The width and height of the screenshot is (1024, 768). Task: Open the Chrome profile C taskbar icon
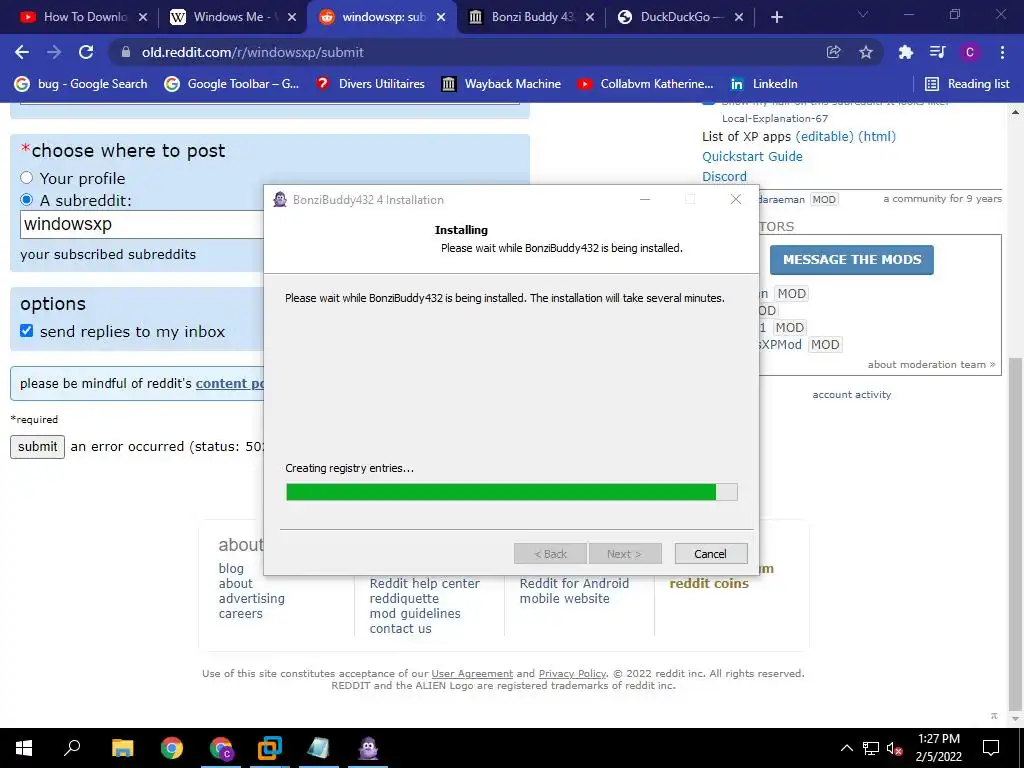(x=221, y=748)
